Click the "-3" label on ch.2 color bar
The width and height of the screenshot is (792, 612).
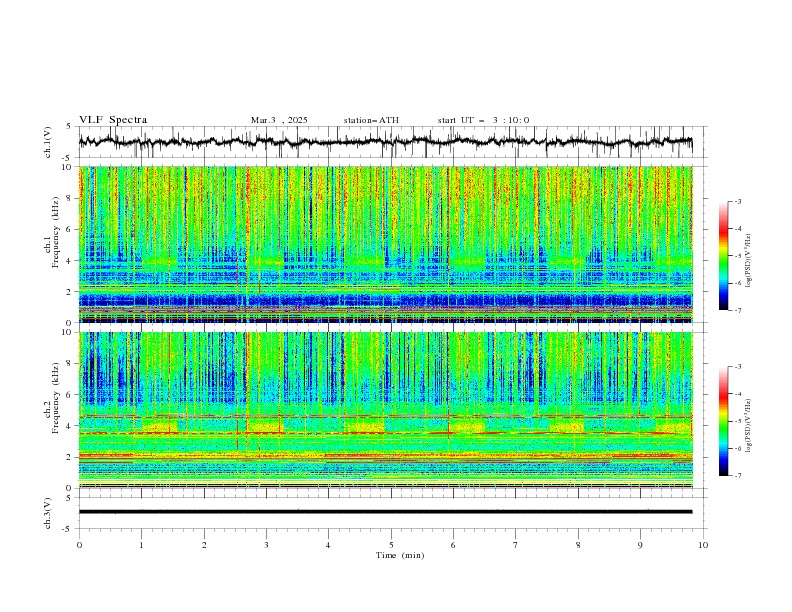click(x=738, y=367)
